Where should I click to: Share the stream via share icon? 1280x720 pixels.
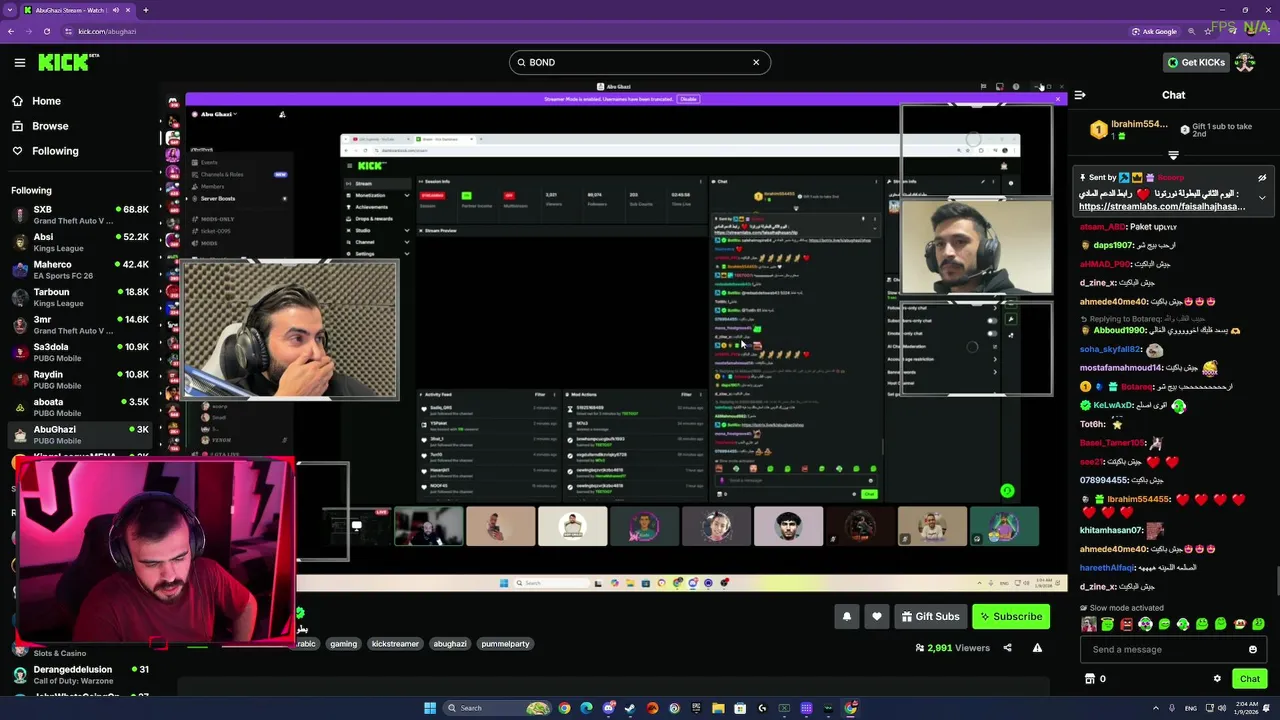pyautogui.click(x=1007, y=648)
